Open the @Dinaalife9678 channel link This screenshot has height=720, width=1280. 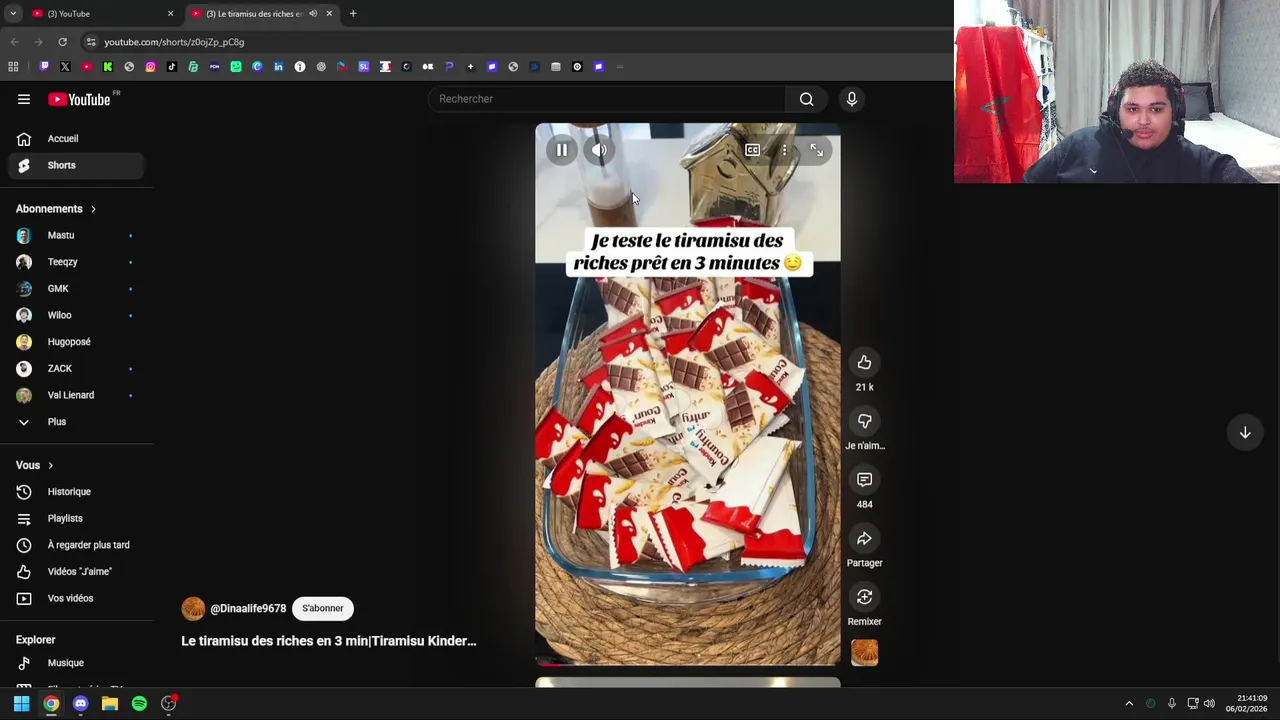[248, 608]
